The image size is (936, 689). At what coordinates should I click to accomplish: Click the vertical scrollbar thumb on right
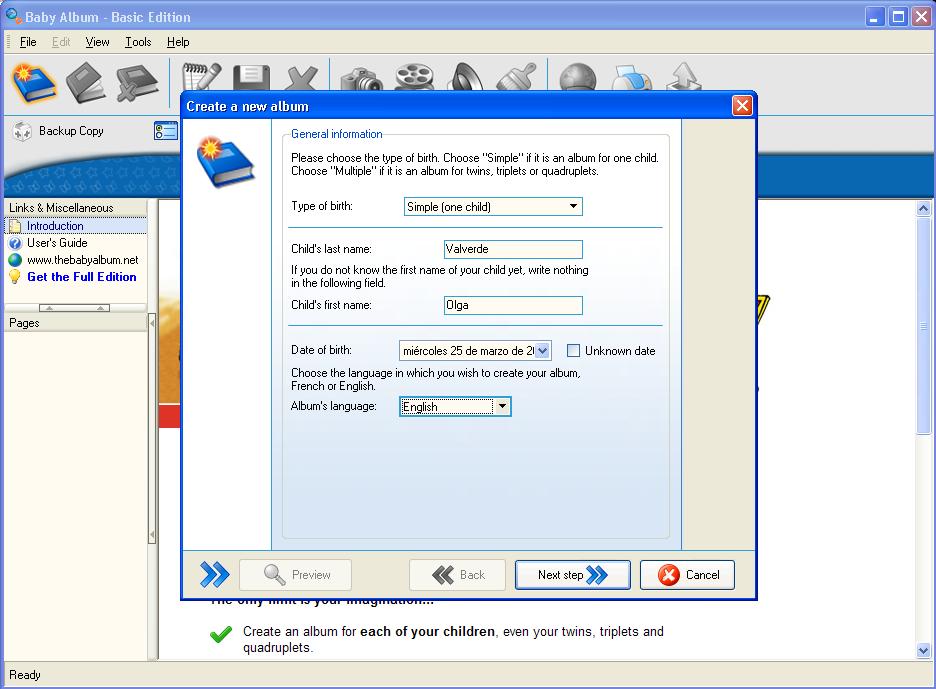coord(923,325)
